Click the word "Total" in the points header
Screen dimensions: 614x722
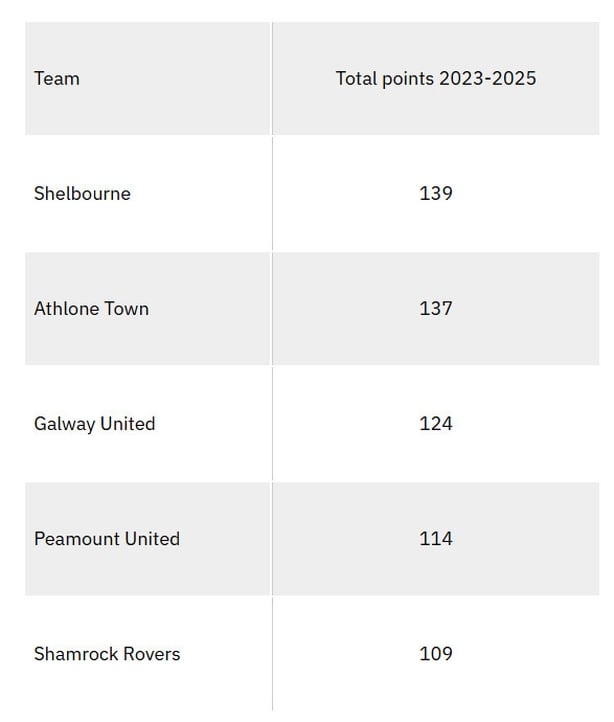[355, 78]
